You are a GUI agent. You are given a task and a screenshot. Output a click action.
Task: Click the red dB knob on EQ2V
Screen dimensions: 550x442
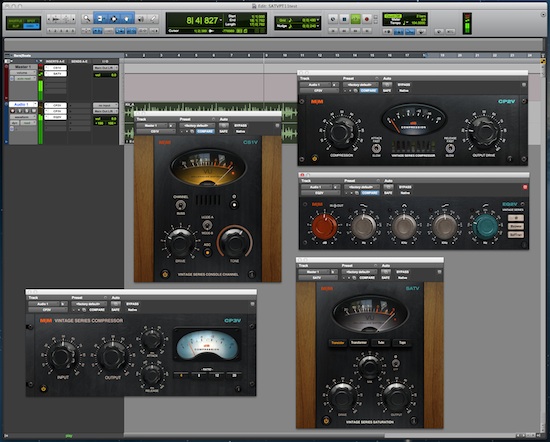[x=324, y=227]
